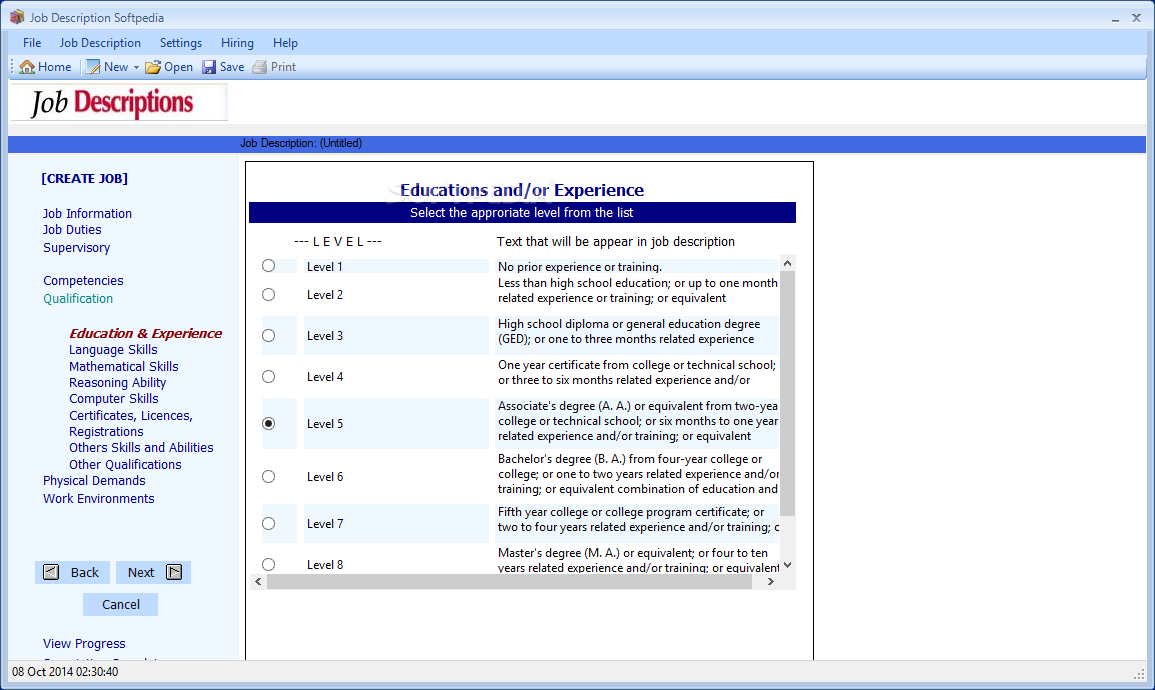The height and width of the screenshot is (690, 1155).
Task: Click the level list horizontal scrollbar thumb
Action: (x=509, y=582)
